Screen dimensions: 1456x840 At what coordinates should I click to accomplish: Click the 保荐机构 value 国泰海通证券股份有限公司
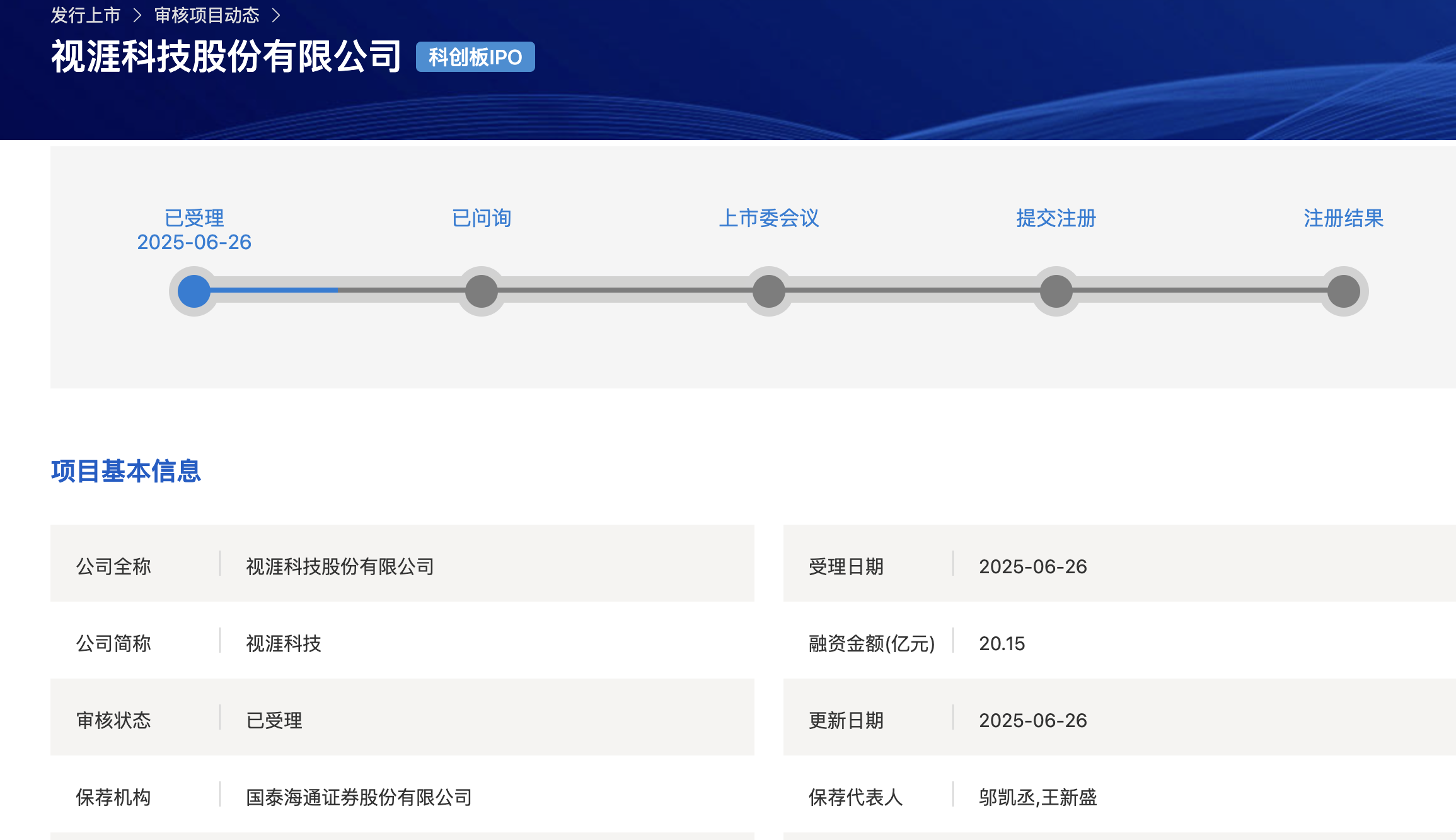click(358, 797)
